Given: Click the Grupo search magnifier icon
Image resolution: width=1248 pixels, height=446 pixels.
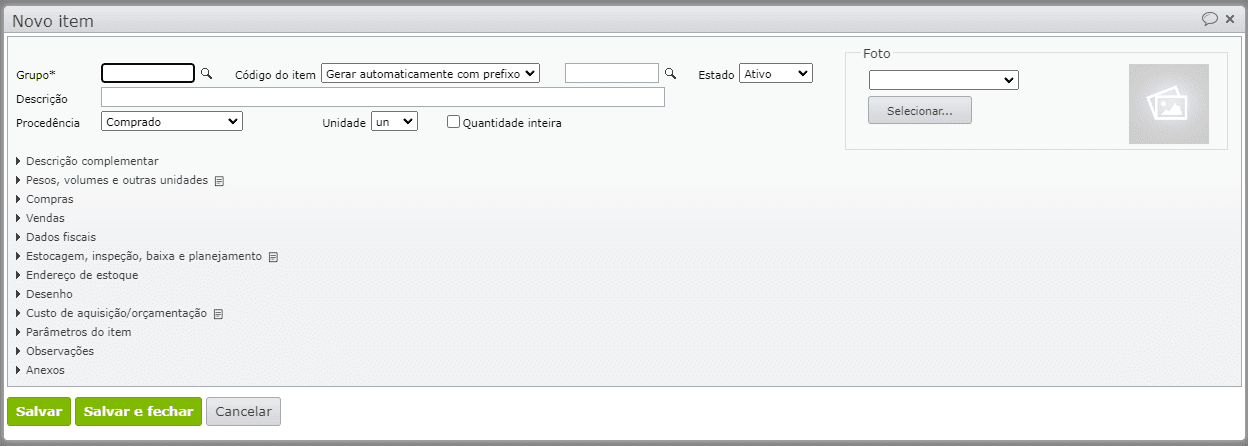Looking at the screenshot, I should point(207,73).
